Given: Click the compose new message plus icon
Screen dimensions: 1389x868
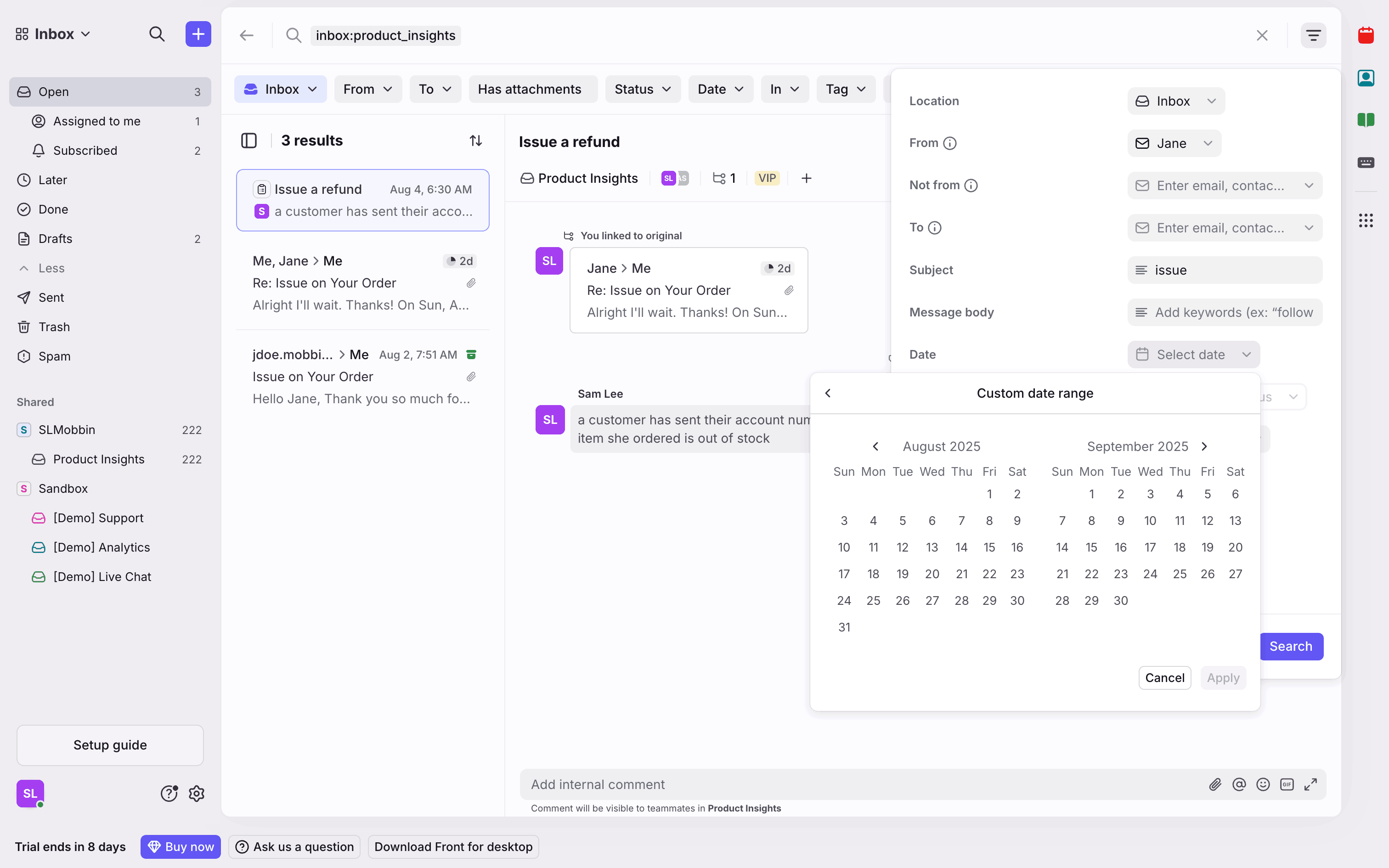Looking at the screenshot, I should coord(198,34).
